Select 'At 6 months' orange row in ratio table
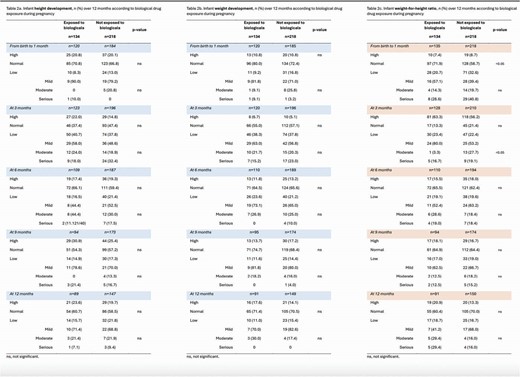This screenshot has width=520, height=377. point(439,172)
